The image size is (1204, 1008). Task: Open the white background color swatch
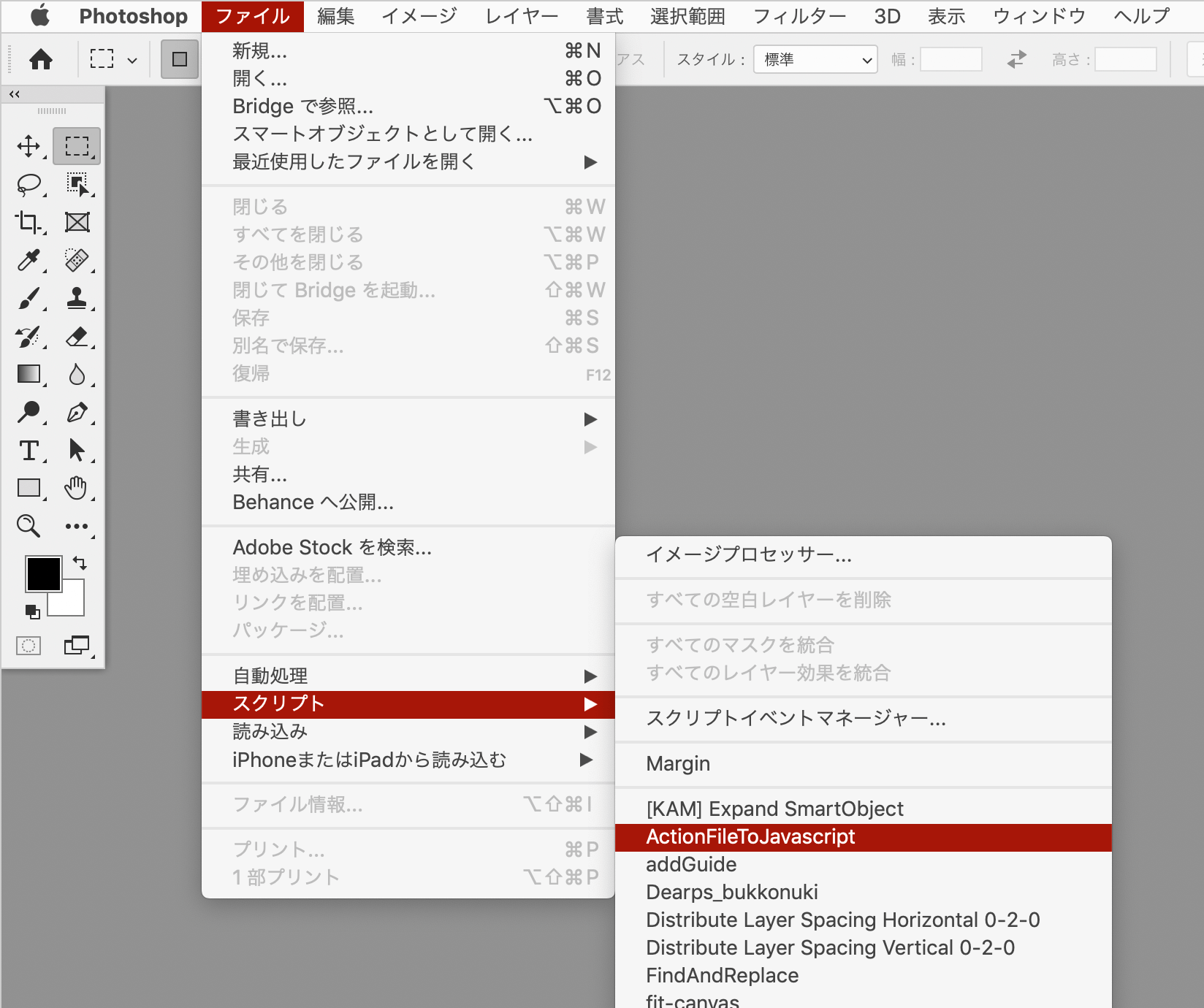tap(73, 603)
